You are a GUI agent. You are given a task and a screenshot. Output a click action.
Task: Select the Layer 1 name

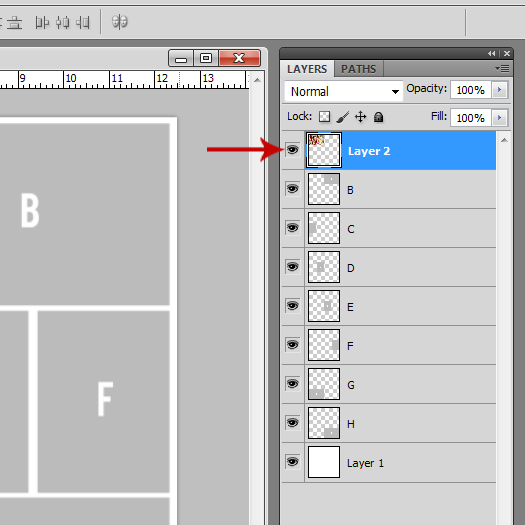[365, 463]
